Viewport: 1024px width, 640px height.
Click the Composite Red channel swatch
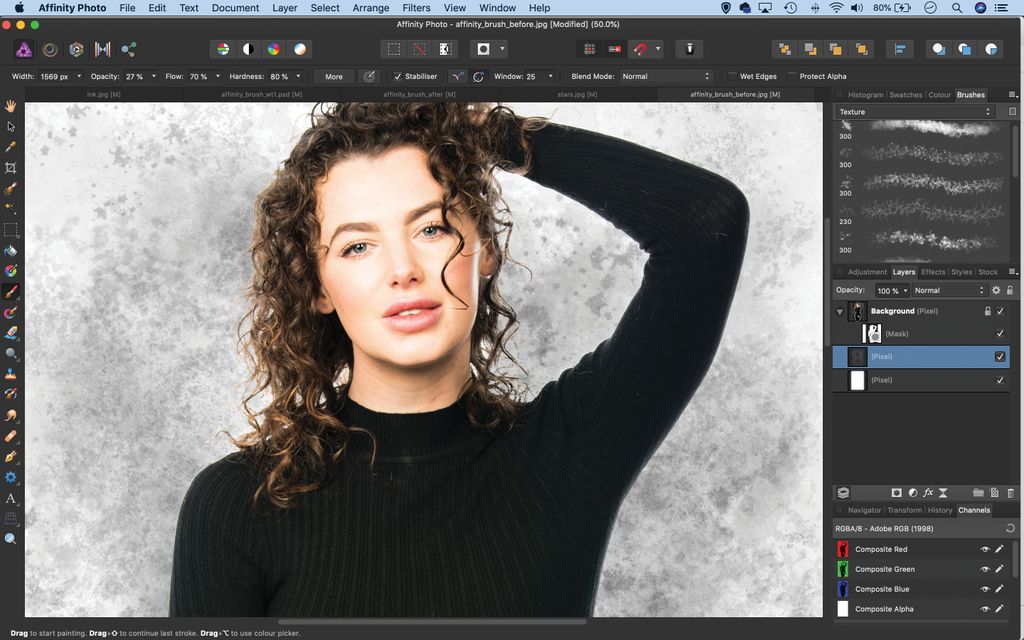[843, 549]
